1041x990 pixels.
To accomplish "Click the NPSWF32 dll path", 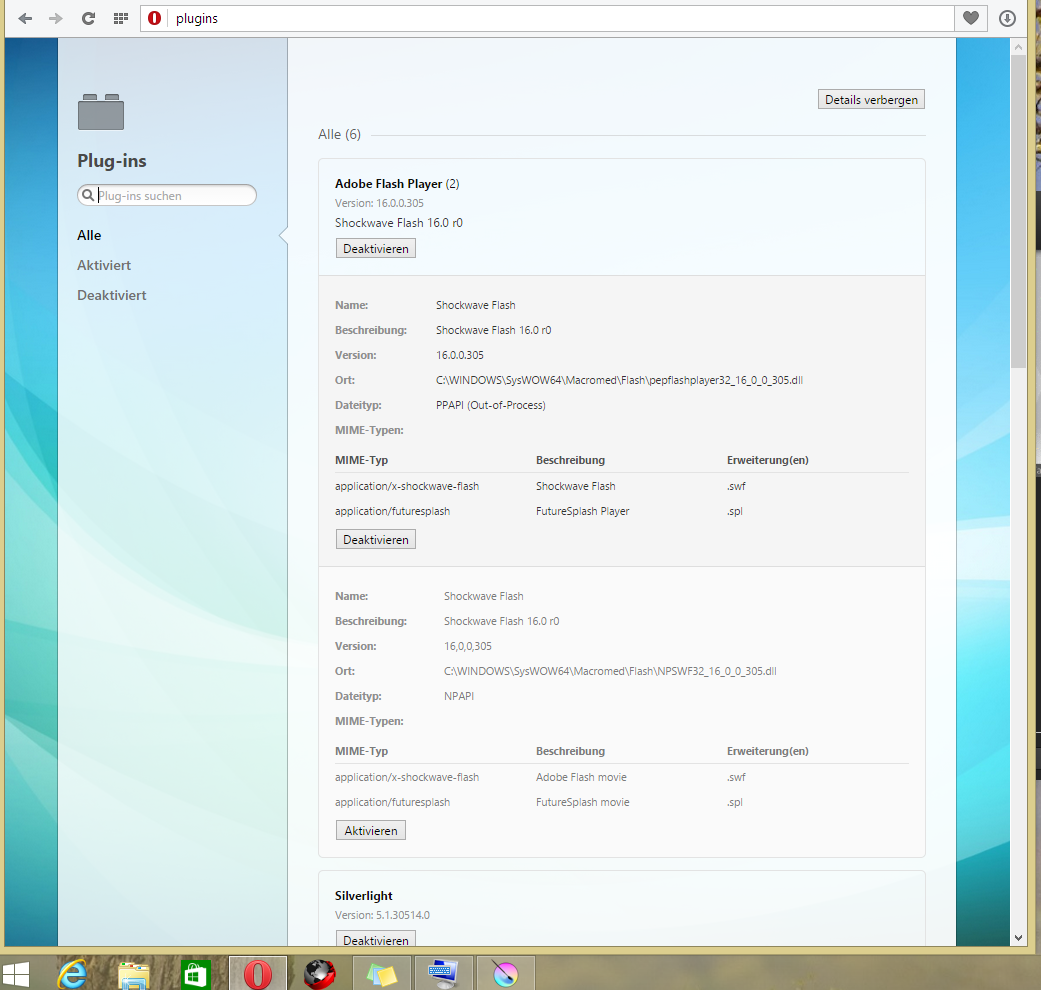I will (610, 671).
